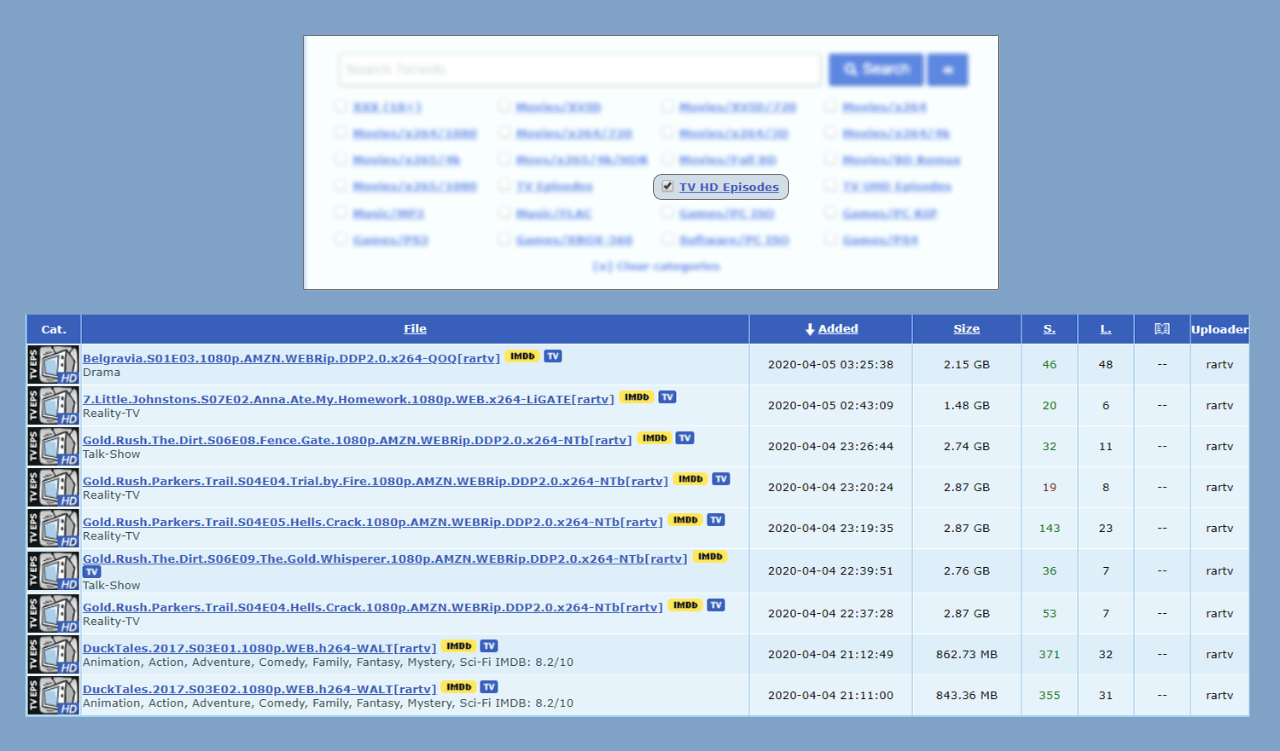
Task: Click the date 2020-04-05 03:25:38
Action: coord(830,364)
